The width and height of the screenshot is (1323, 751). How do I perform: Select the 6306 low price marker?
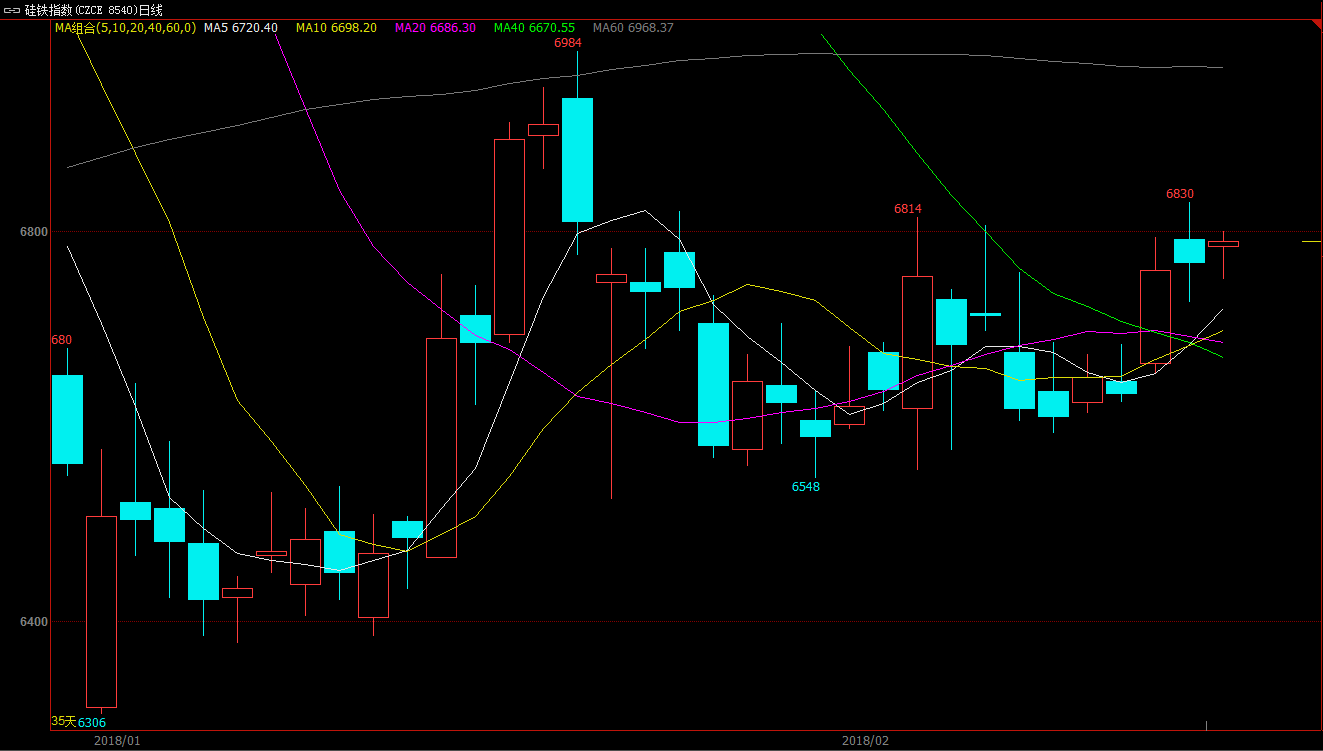92,722
